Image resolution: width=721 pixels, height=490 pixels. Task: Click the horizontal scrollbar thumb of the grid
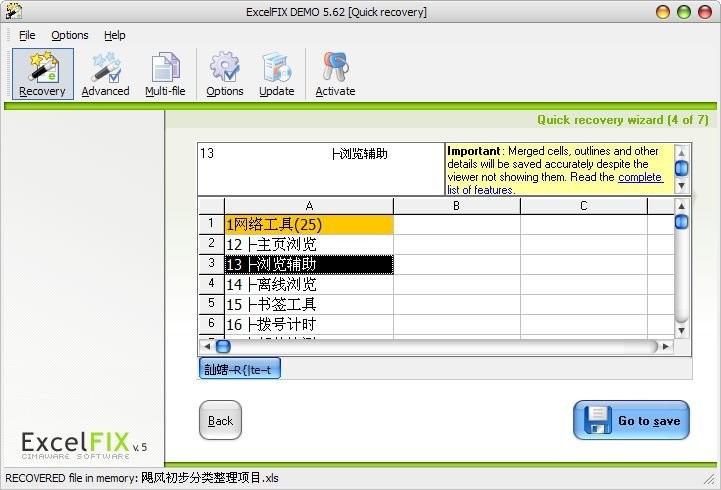(x=223, y=346)
